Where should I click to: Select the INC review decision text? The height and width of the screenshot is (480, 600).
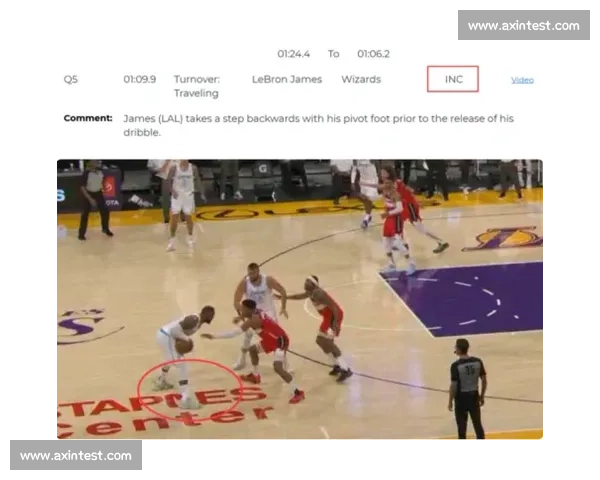[x=453, y=79]
